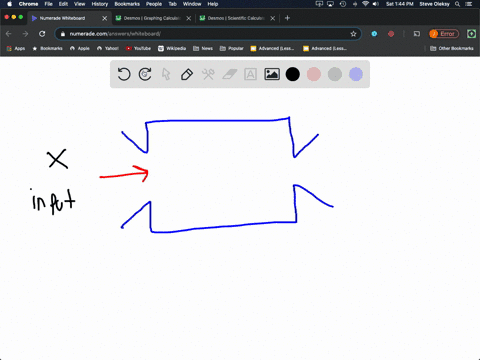Click the green update icon
The width and height of the screenshot is (480, 360).
click(x=471, y=34)
